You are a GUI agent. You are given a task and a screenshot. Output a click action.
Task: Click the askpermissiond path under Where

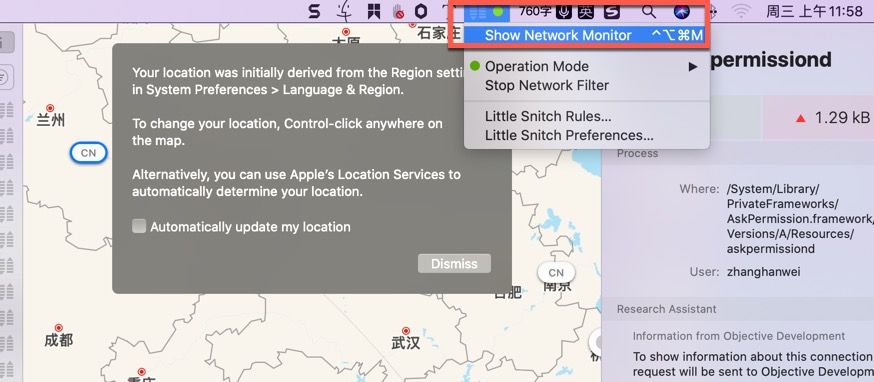(799, 219)
